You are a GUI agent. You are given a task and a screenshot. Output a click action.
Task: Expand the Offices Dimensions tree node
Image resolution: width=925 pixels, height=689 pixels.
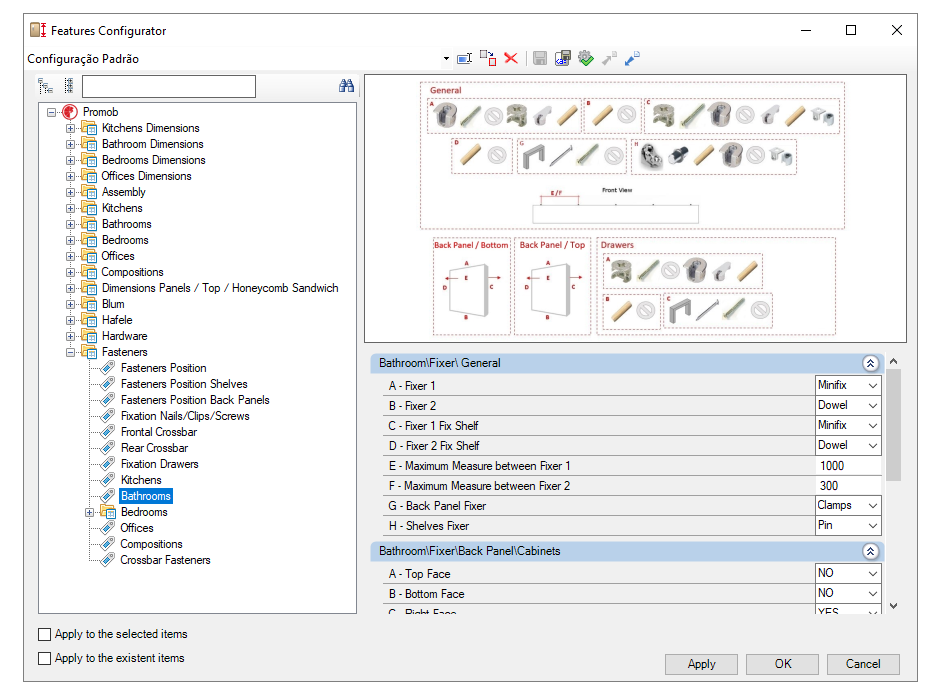pos(70,176)
